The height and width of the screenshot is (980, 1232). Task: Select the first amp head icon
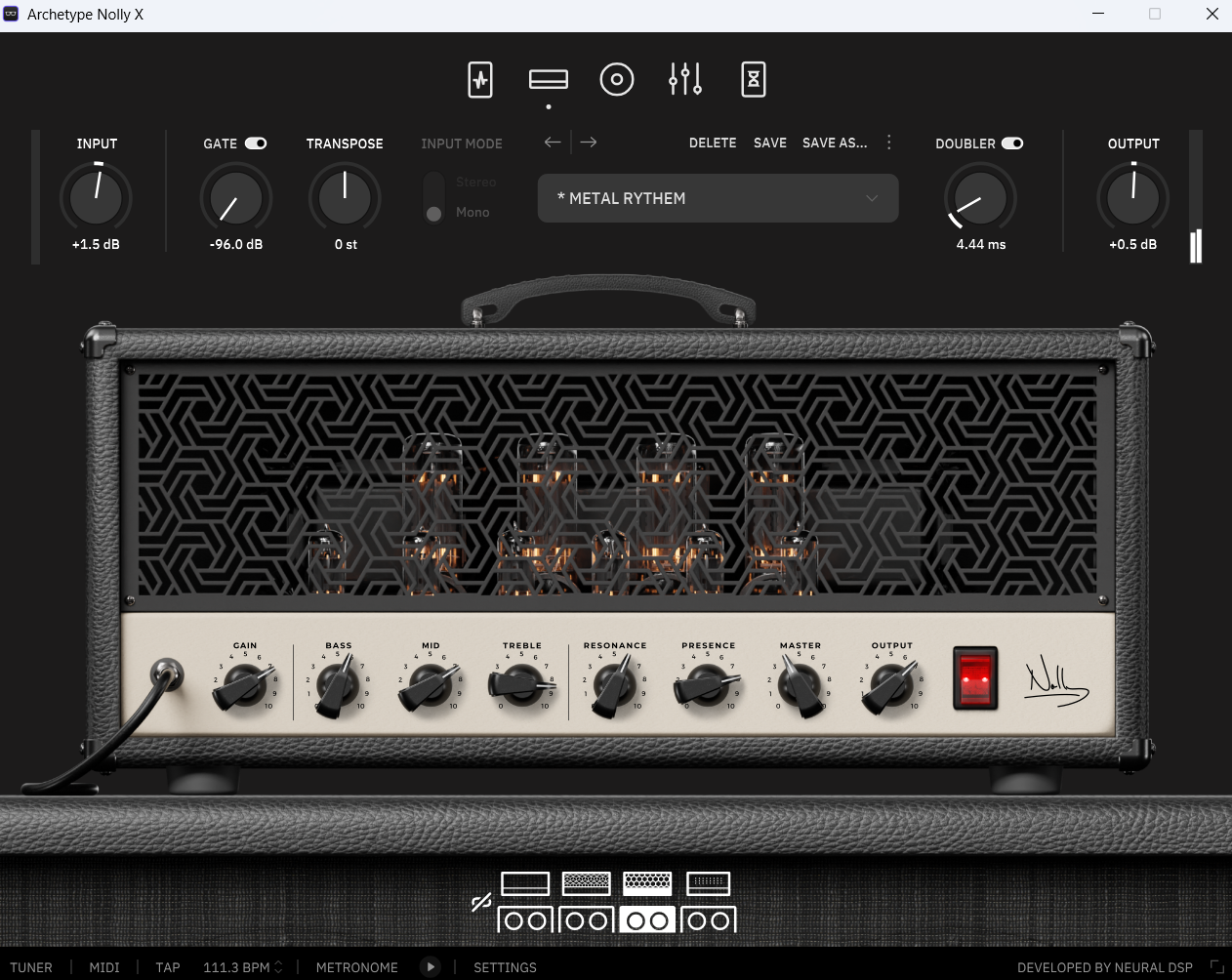[525, 883]
